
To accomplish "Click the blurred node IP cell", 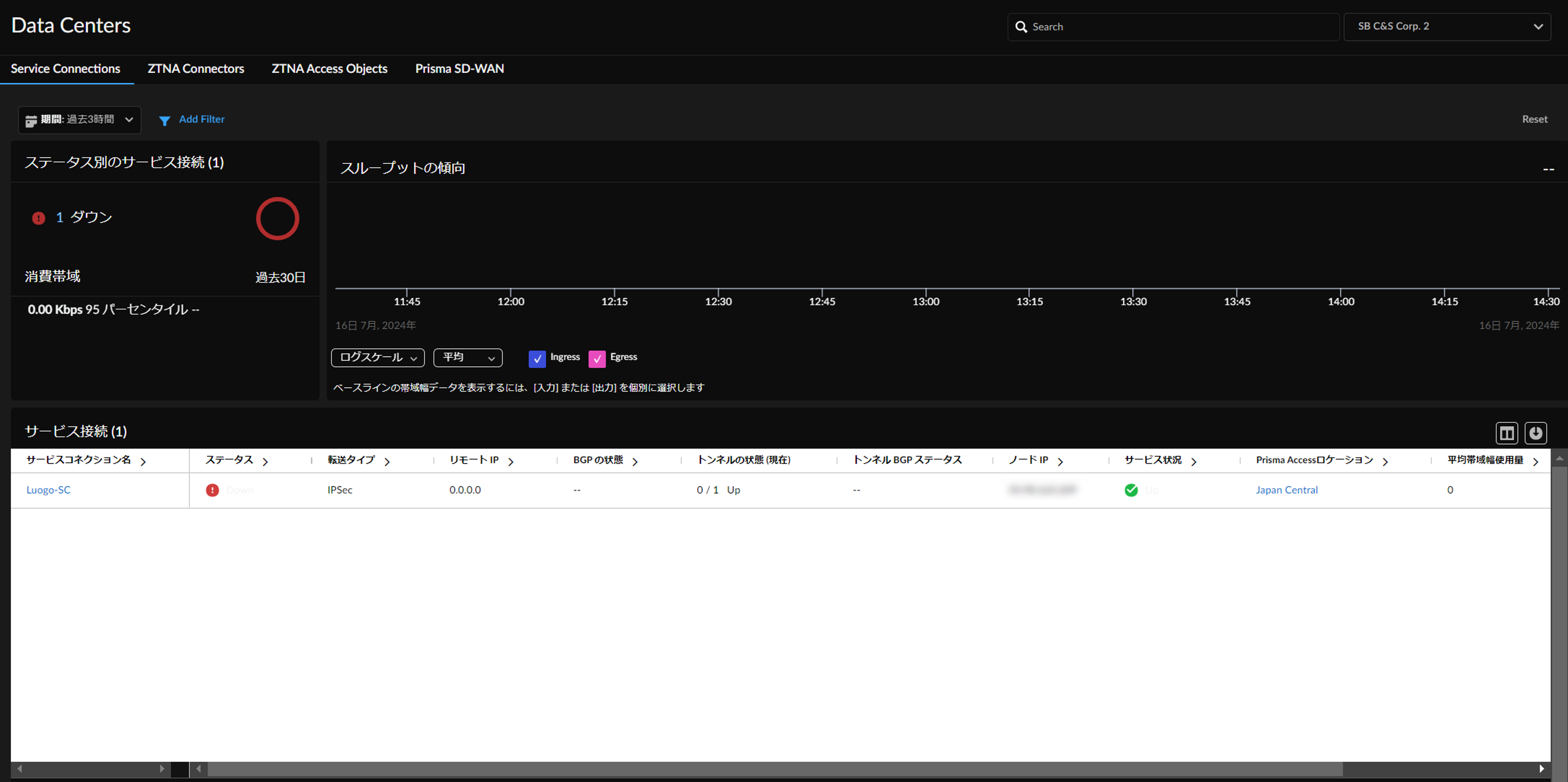I will (1042, 490).
